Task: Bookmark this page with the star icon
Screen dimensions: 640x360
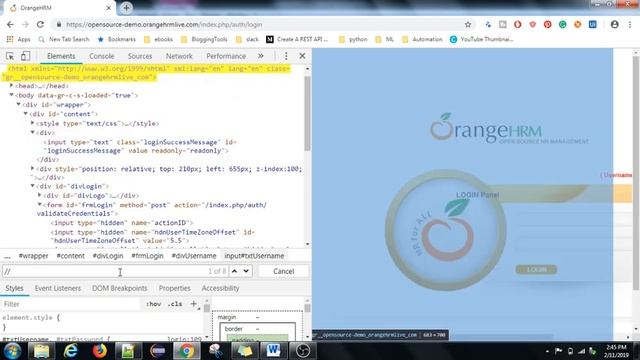Action: tap(468, 24)
